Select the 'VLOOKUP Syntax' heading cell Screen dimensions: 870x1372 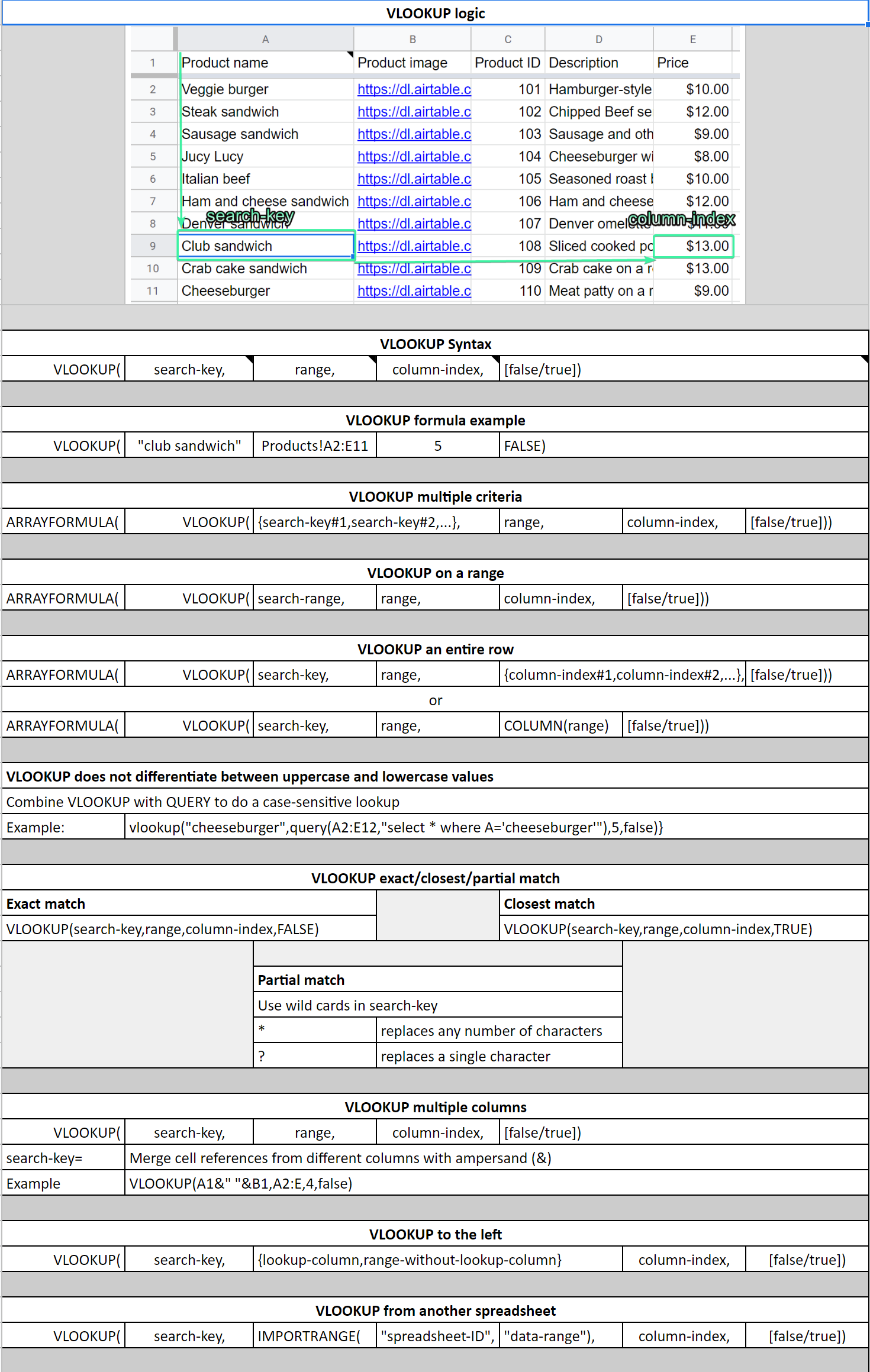435,344
